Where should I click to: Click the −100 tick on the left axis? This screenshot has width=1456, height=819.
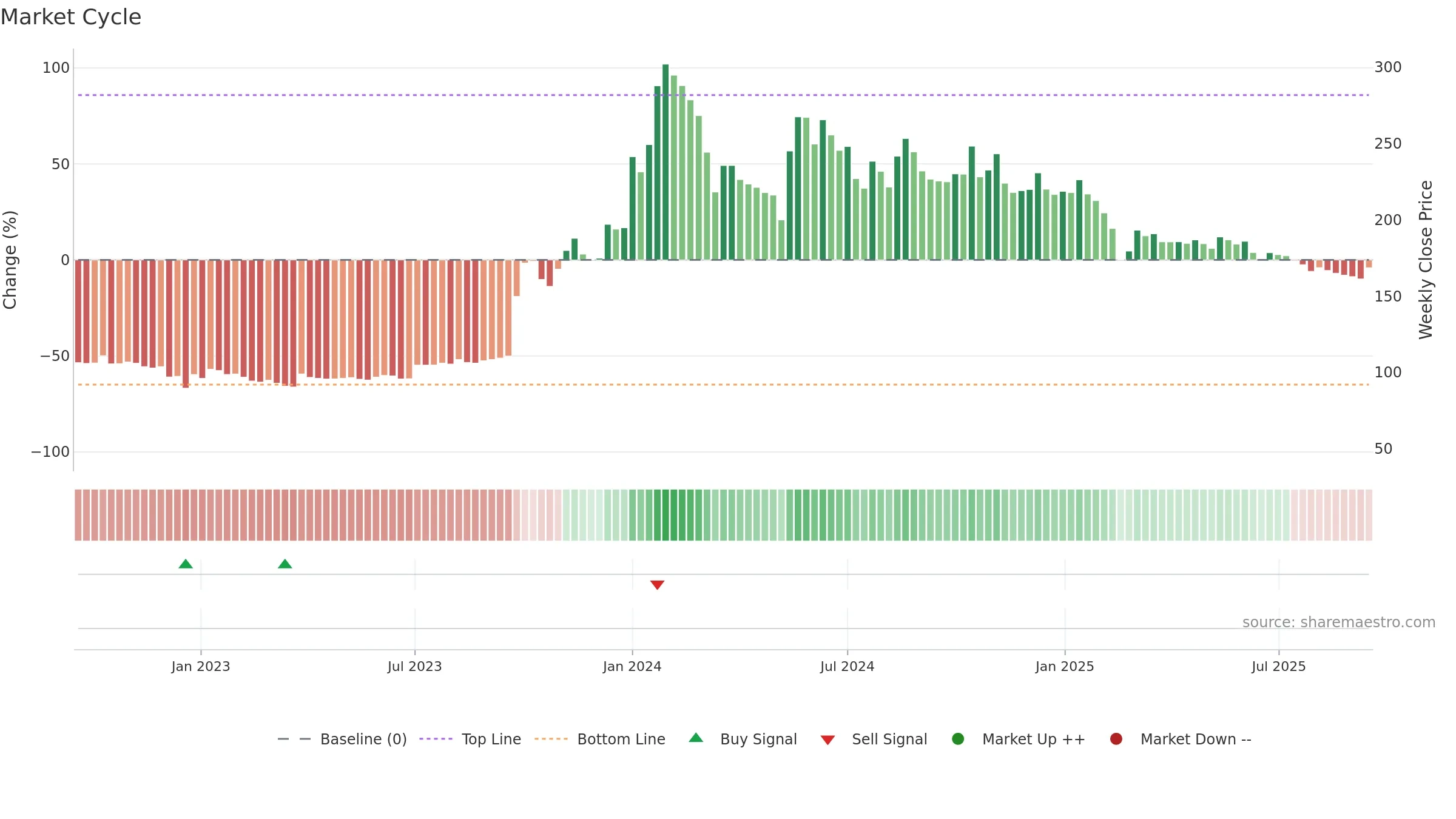(x=50, y=452)
